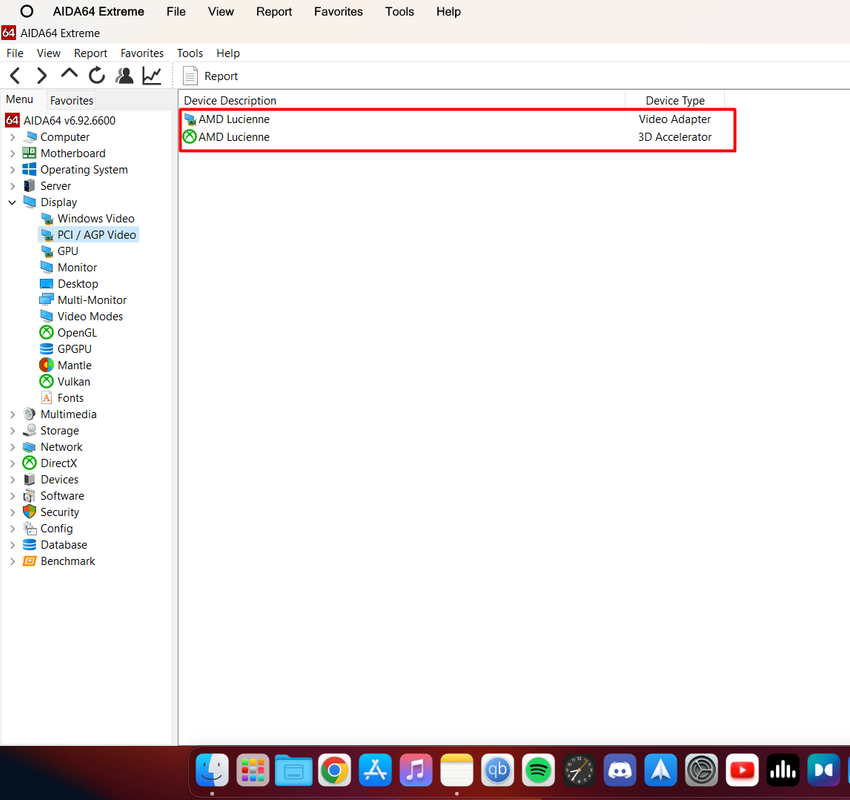Screen dimensions: 850x800
Task: Expand the Computer node
Action: coord(12,137)
